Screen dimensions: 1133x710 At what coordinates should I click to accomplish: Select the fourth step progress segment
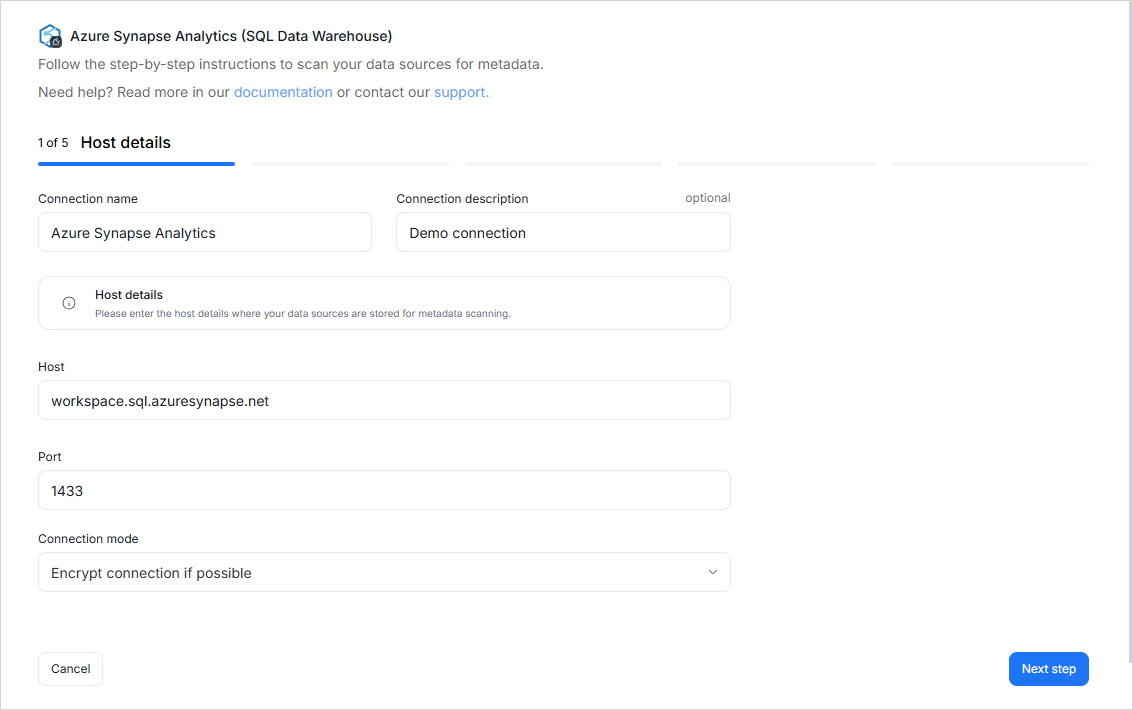coord(777,163)
